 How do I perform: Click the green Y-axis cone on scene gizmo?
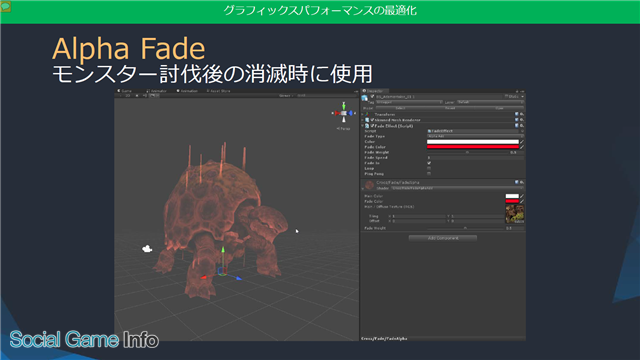point(344,106)
